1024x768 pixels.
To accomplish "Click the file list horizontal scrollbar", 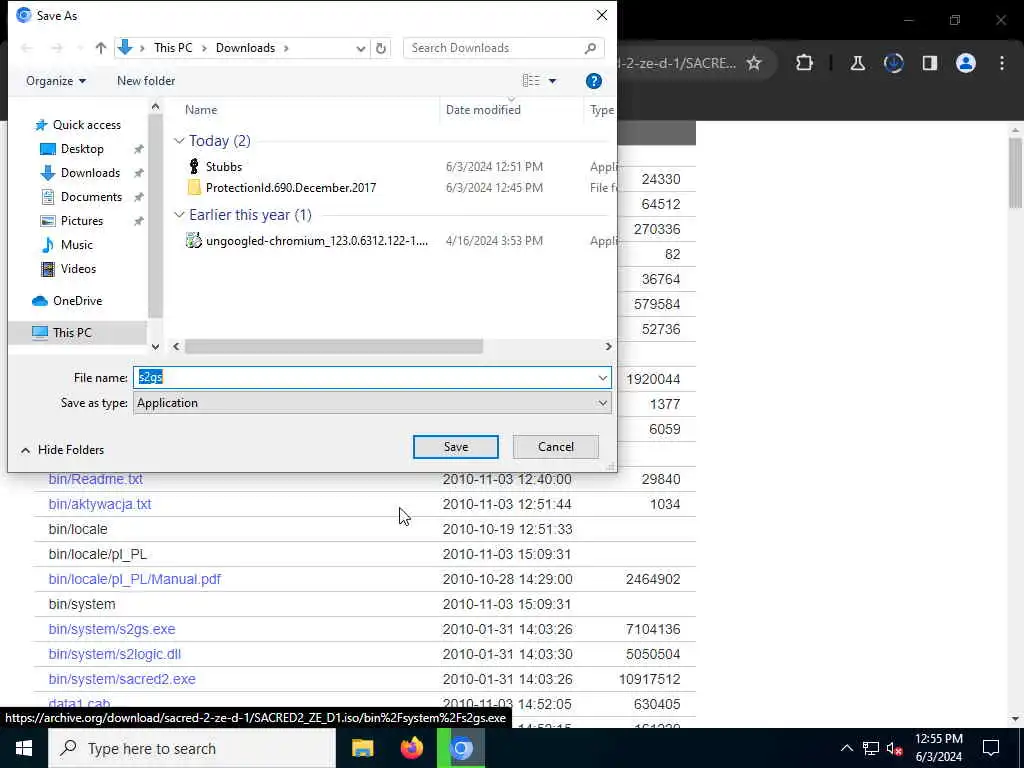I will [334, 346].
